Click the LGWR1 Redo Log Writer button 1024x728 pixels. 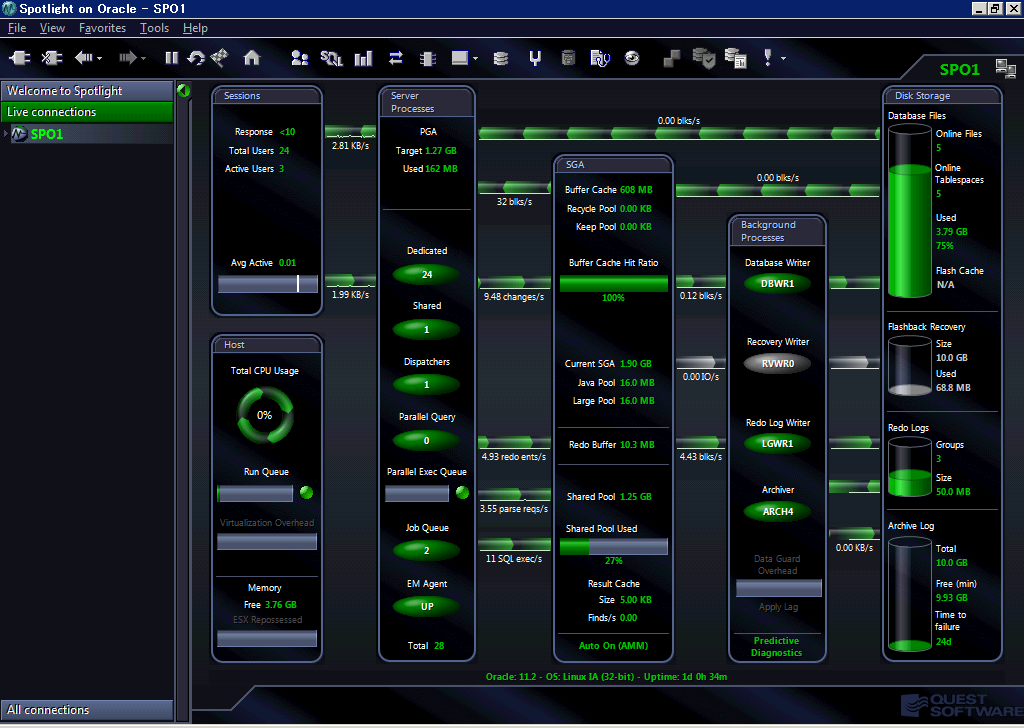click(777, 443)
